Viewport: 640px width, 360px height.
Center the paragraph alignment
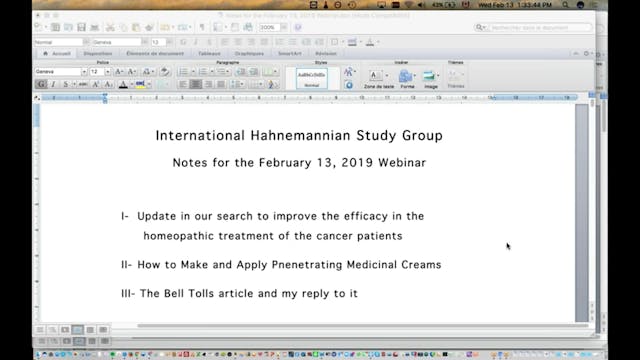[196, 84]
